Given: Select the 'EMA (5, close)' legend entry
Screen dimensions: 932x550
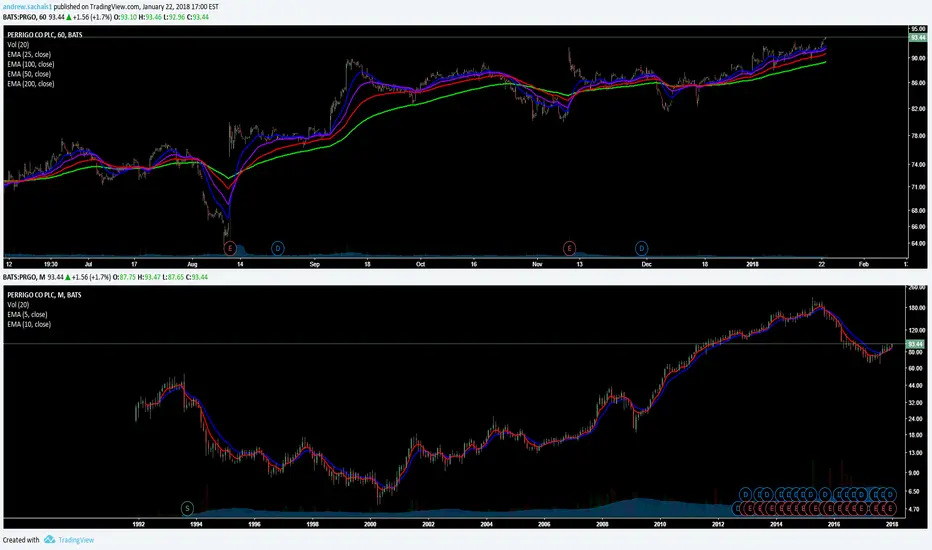Looking at the screenshot, I should (27, 315).
